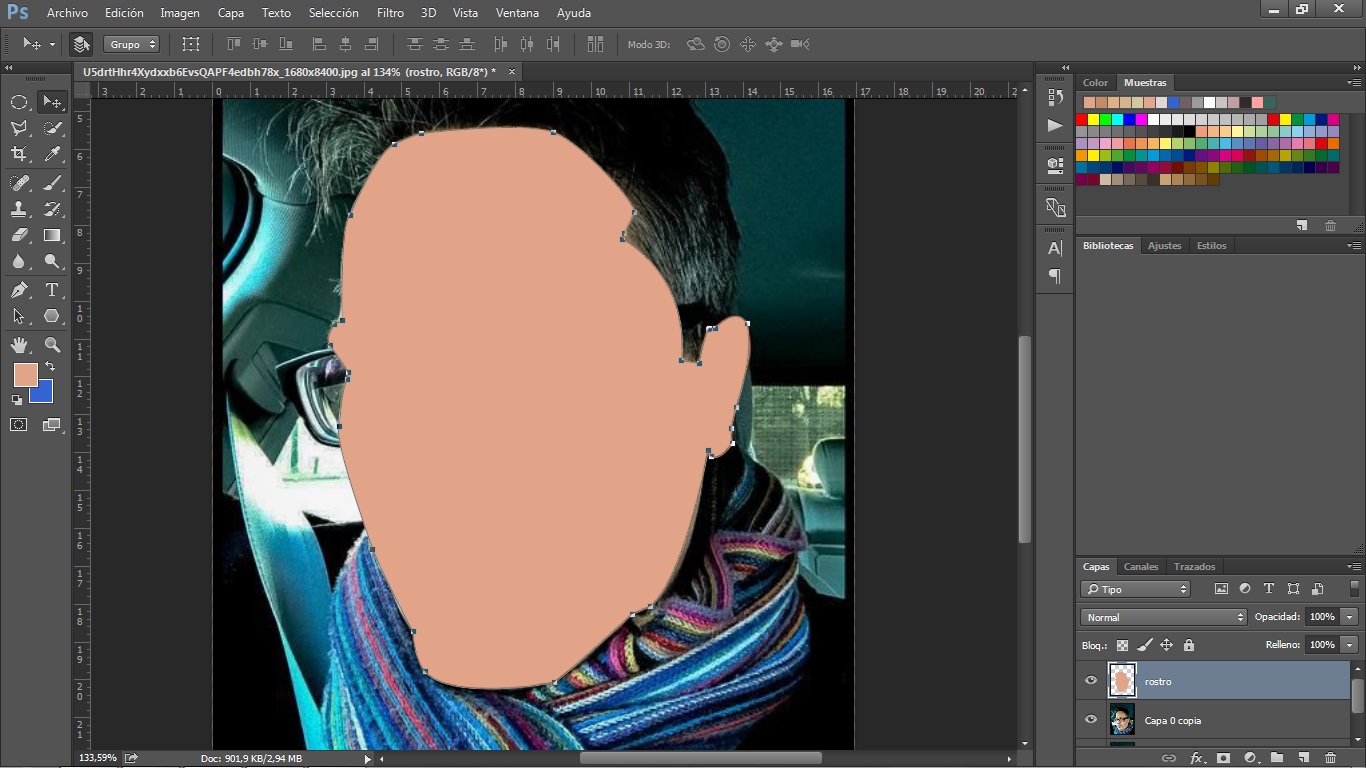This screenshot has height=768, width=1366.
Task: Switch to the Trazados tab
Action: click(x=1195, y=567)
